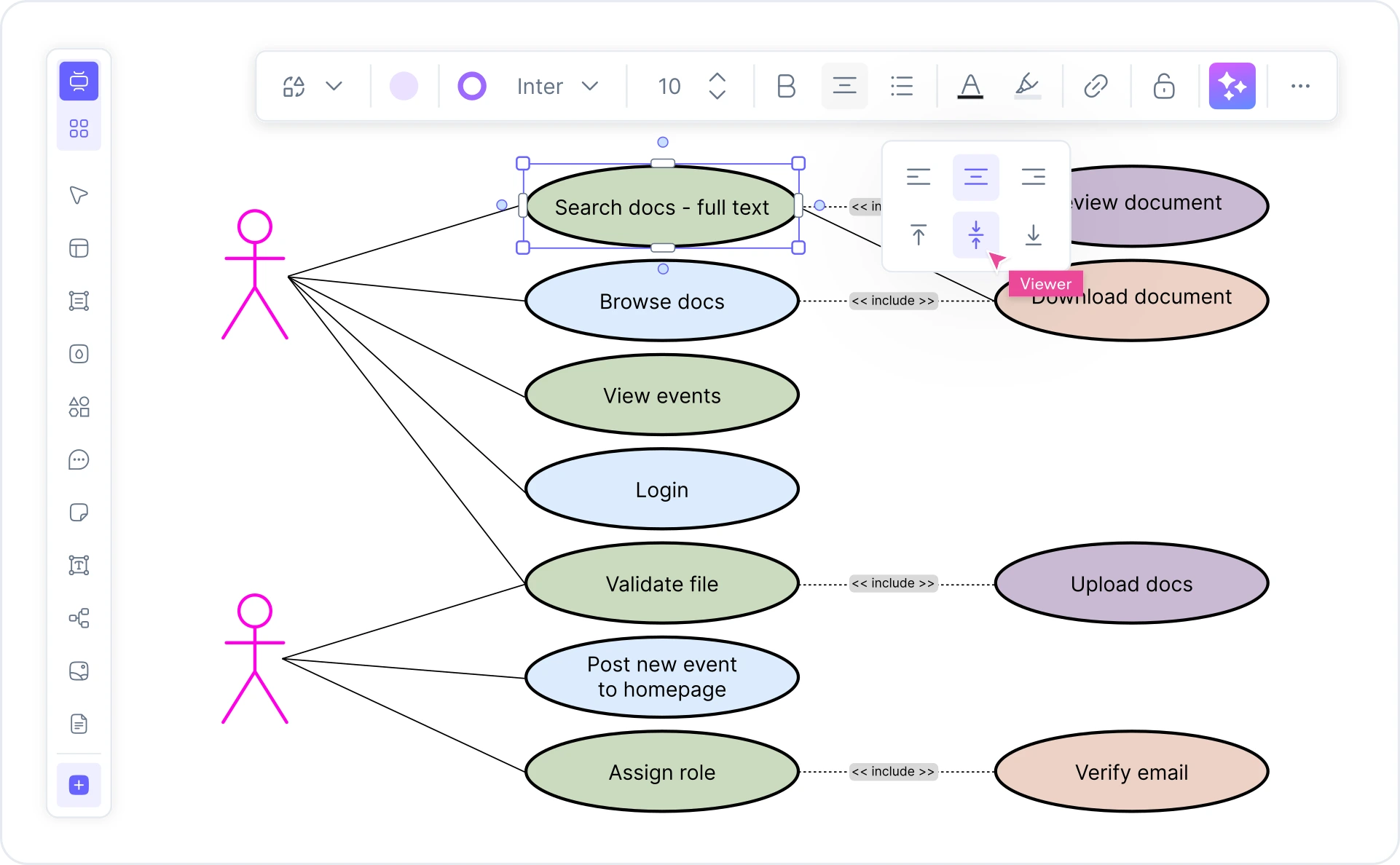Select the sticky note tool
The height and width of the screenshot is (865, 1400).
(79, 513)
